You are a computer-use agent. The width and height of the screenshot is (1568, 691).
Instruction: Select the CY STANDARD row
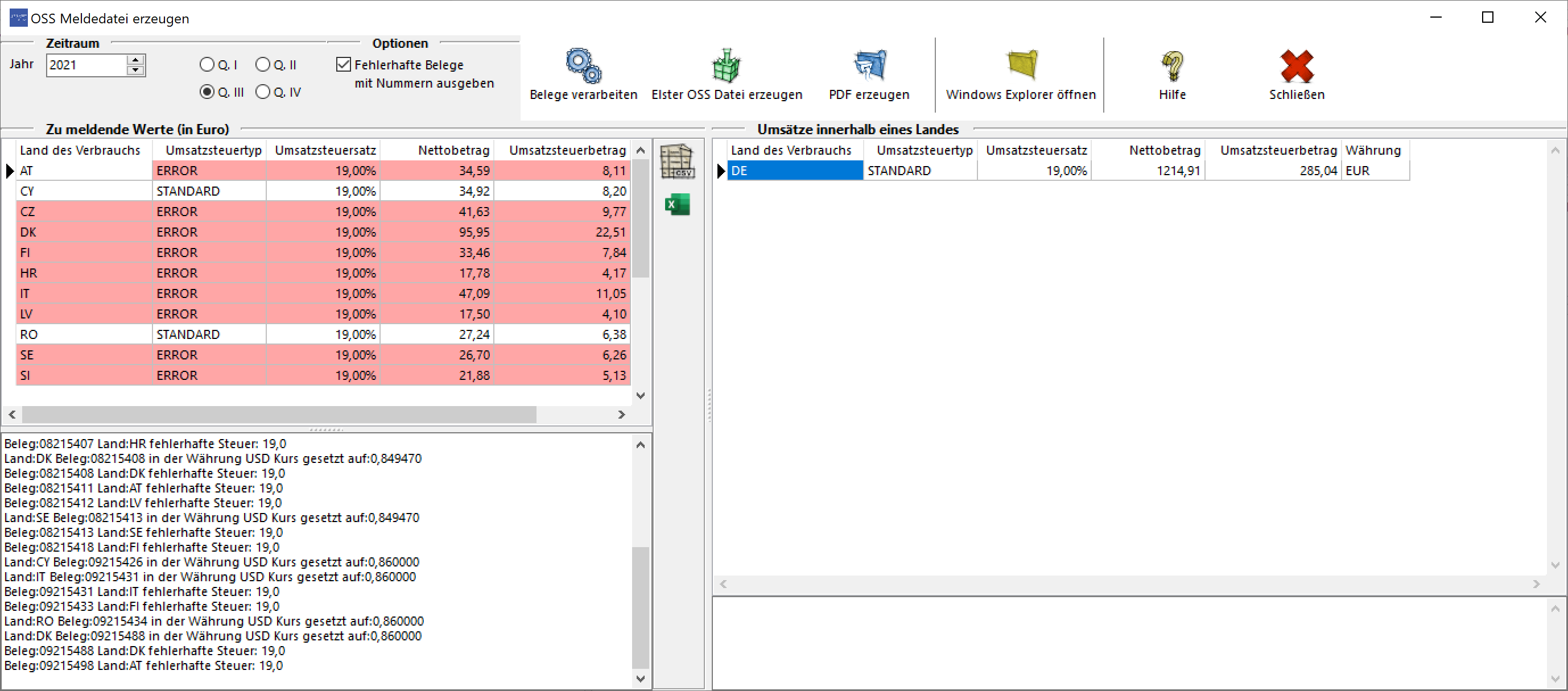click(x=207, y=191)
